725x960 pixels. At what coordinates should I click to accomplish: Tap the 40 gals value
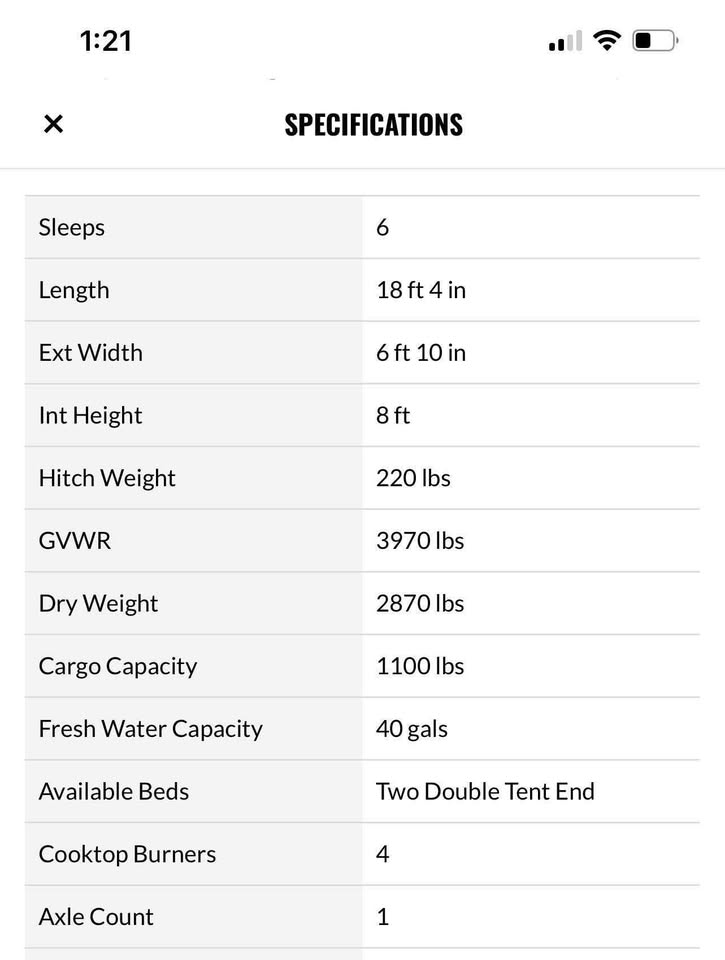coord(411,729)
